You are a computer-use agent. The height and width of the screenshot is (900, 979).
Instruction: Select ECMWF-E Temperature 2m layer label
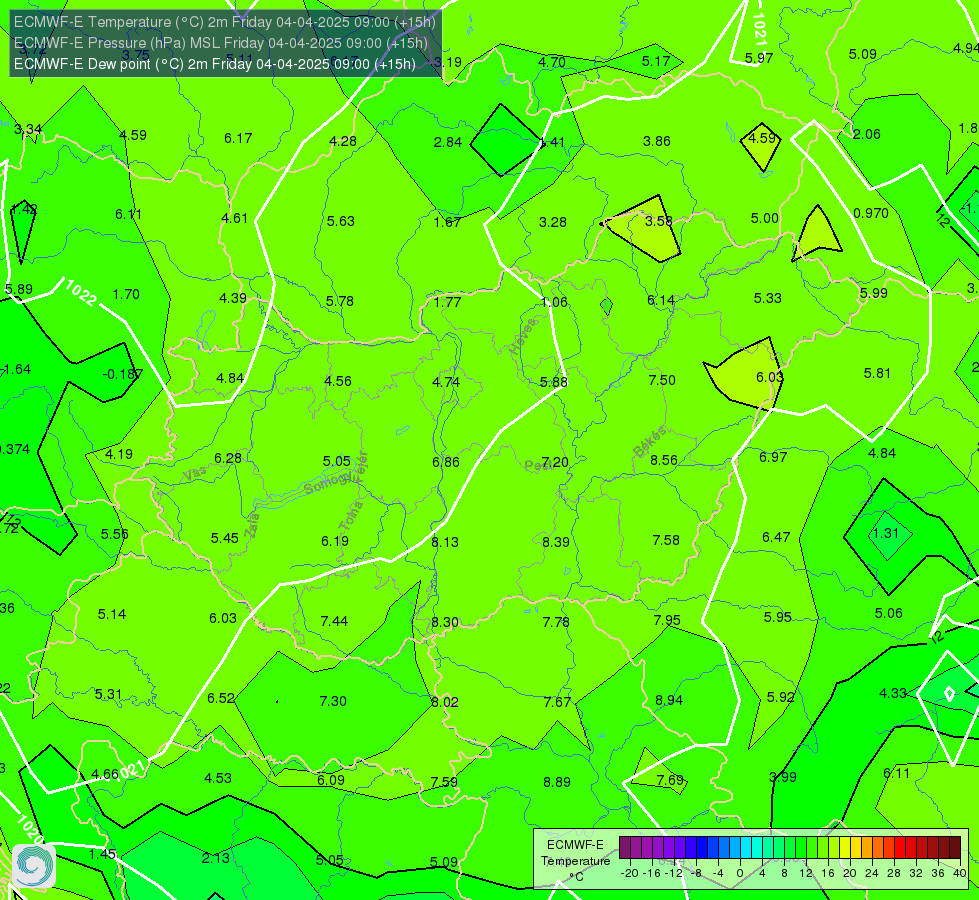coord(225,22)
